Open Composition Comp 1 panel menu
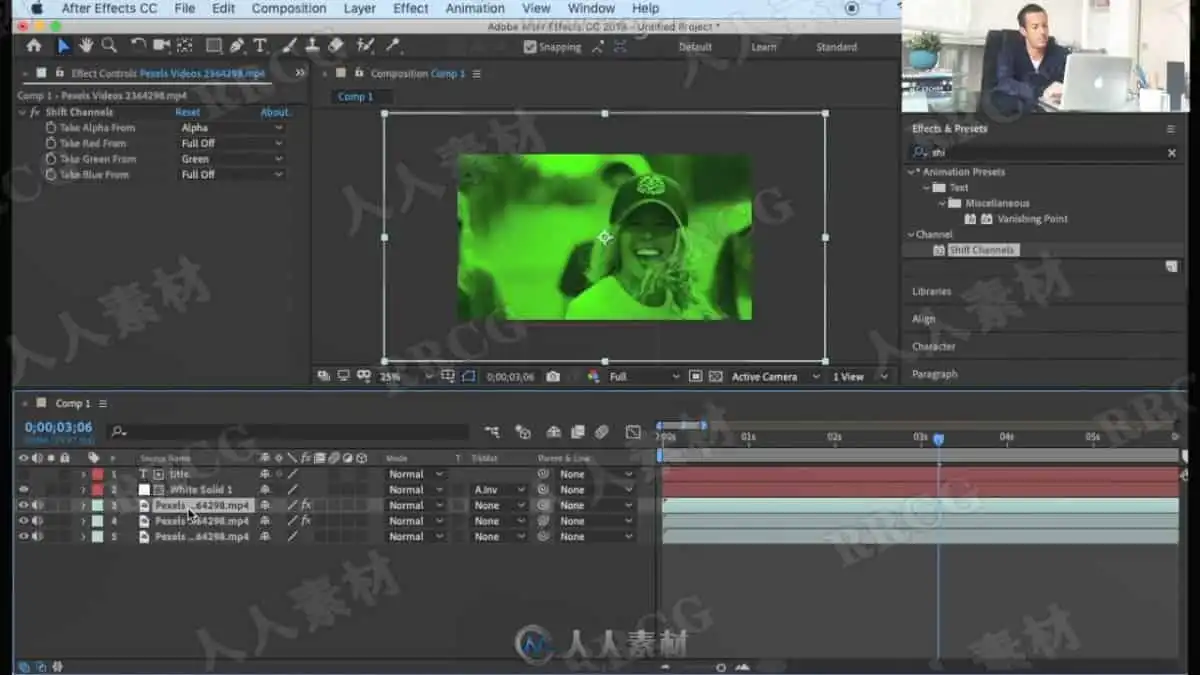 [477, 74]
